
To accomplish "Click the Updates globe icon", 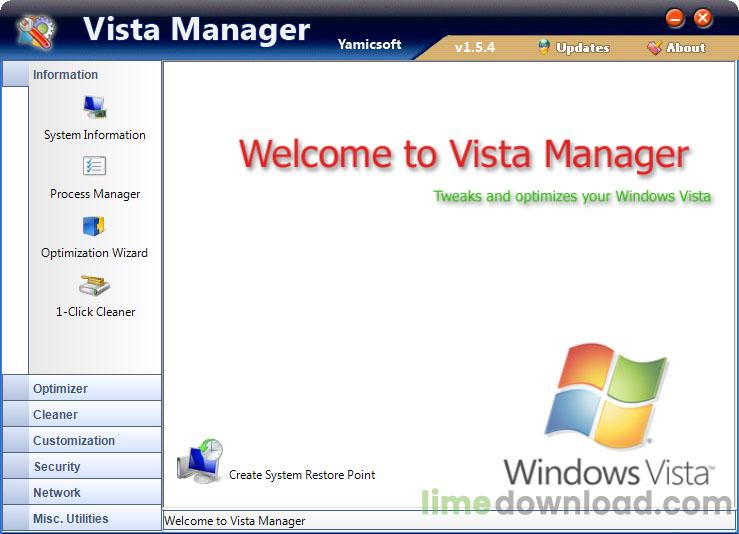I will tap(544, 47).
